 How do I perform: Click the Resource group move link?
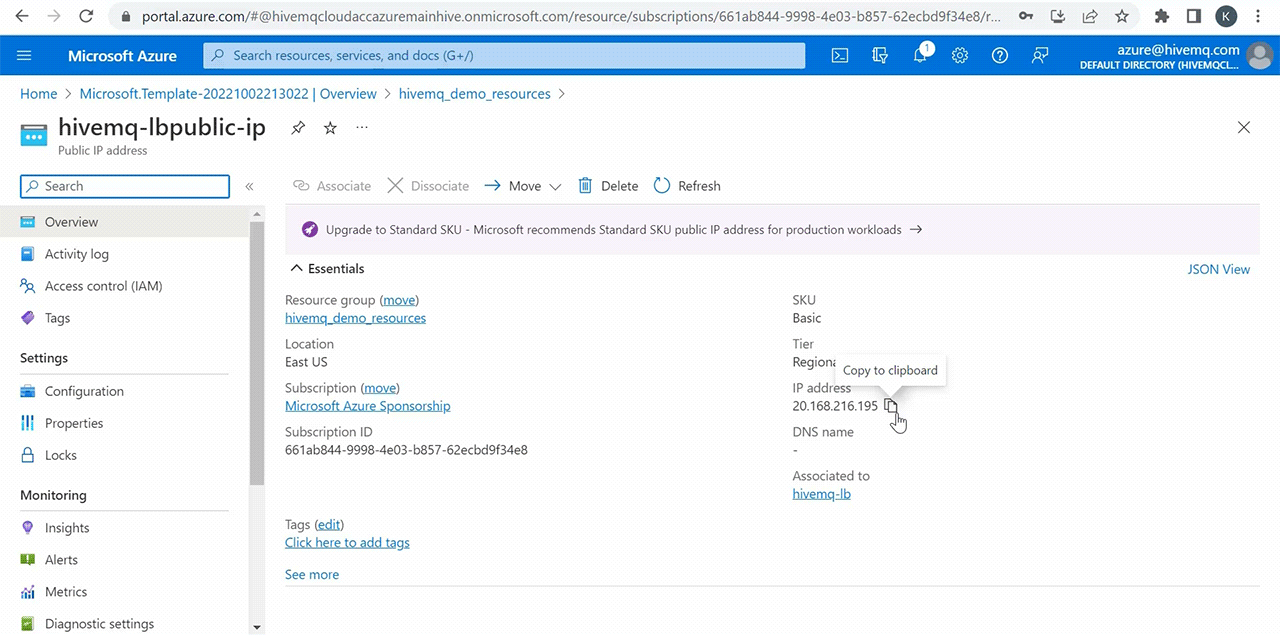pos(400,300)
